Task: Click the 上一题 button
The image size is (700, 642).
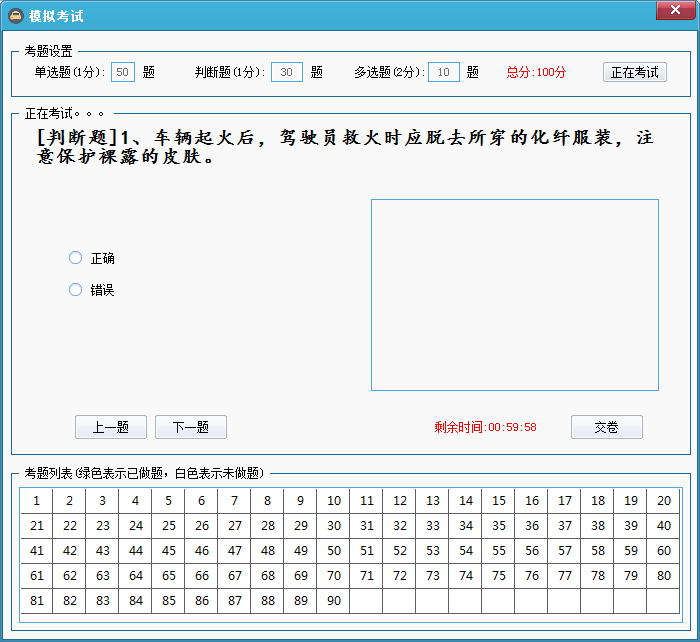Action: (x=111, y=427)
